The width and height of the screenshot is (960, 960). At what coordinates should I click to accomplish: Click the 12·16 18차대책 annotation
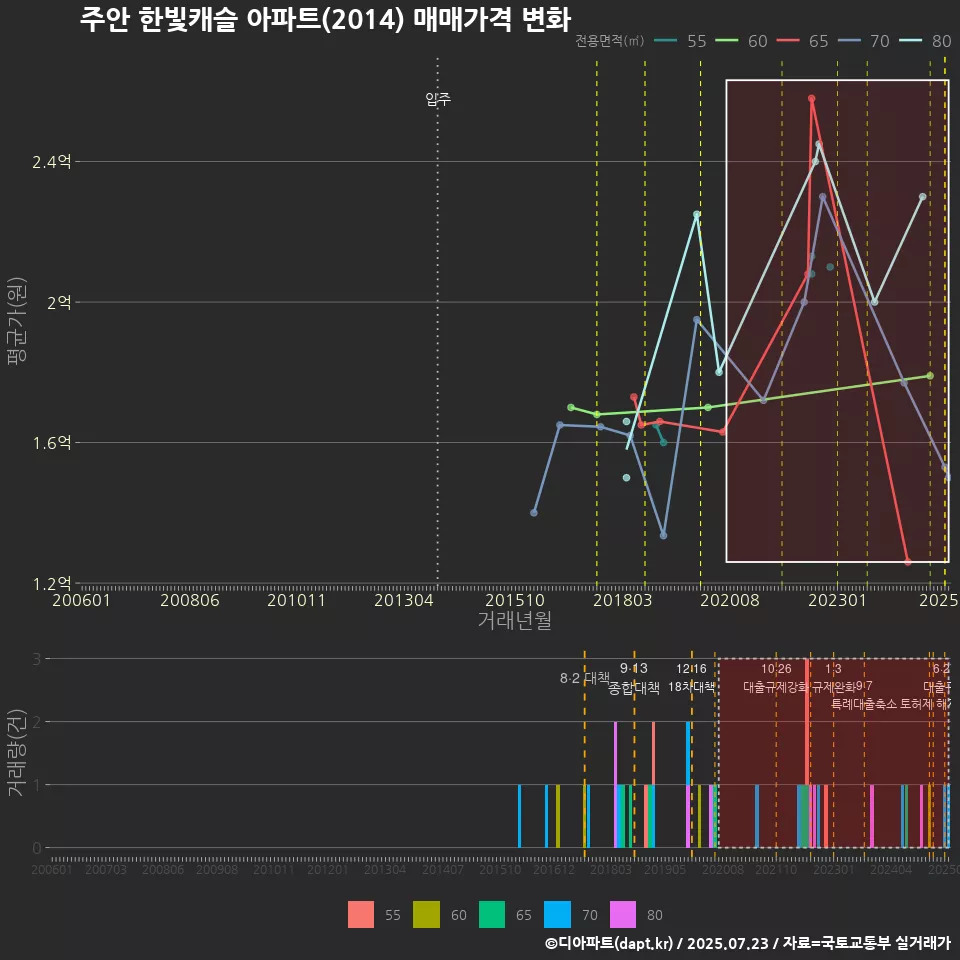click(691, 678)
